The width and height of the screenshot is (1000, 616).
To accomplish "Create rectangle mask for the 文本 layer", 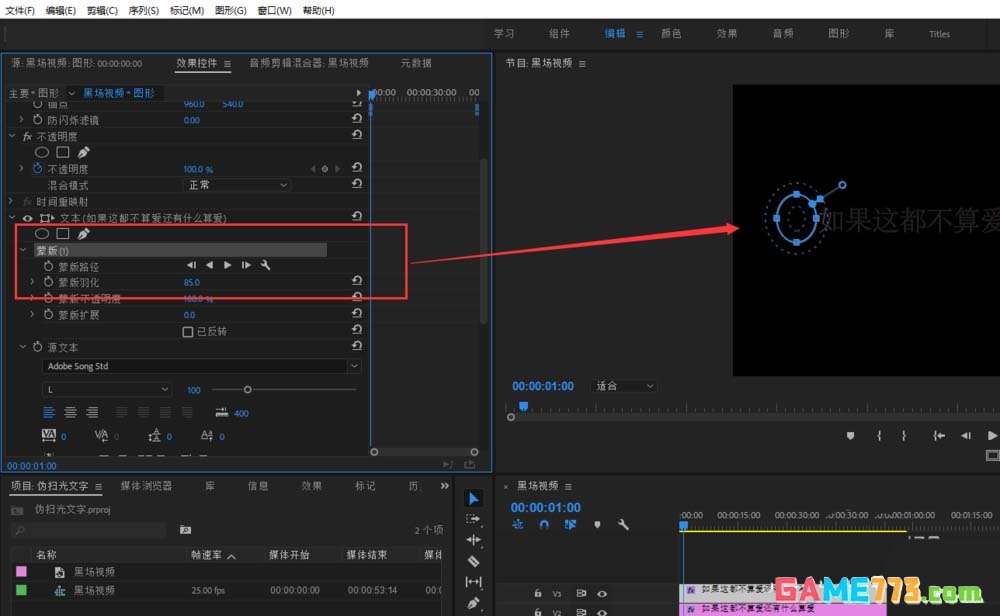I will pos(62,234).
